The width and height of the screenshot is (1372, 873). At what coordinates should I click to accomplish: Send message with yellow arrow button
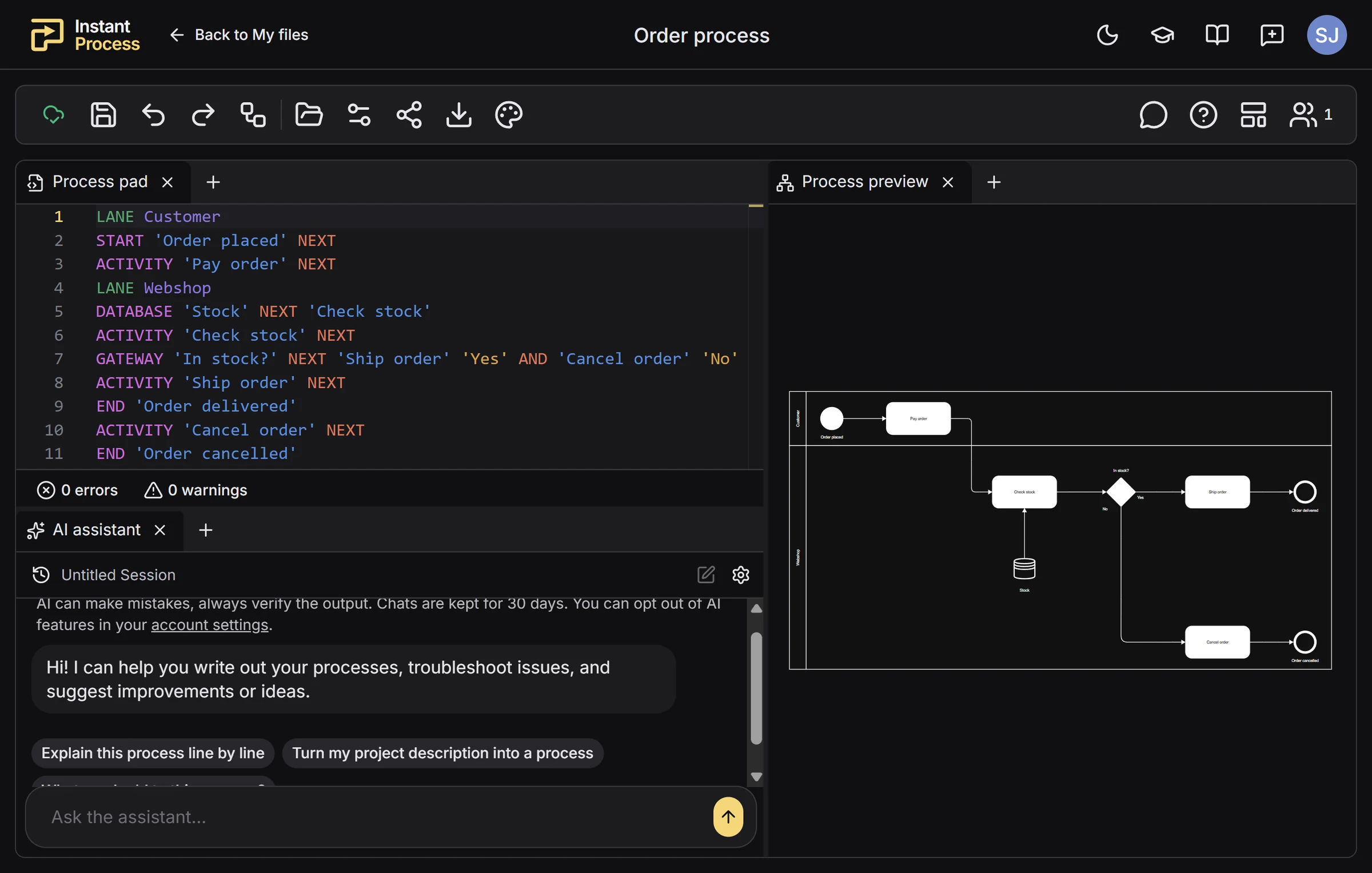[x=728, y=817]
